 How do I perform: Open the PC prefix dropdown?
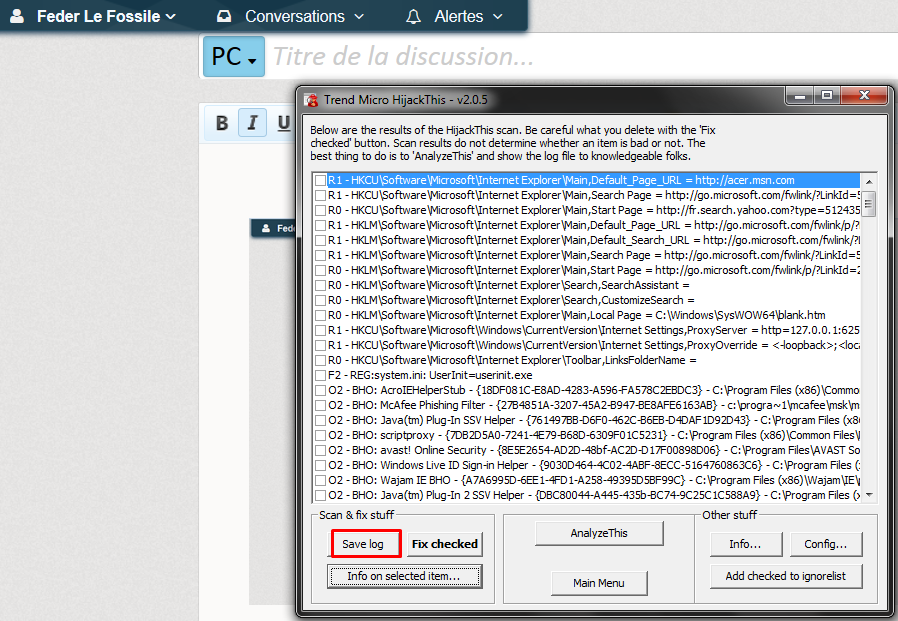(x=234, y=56)
